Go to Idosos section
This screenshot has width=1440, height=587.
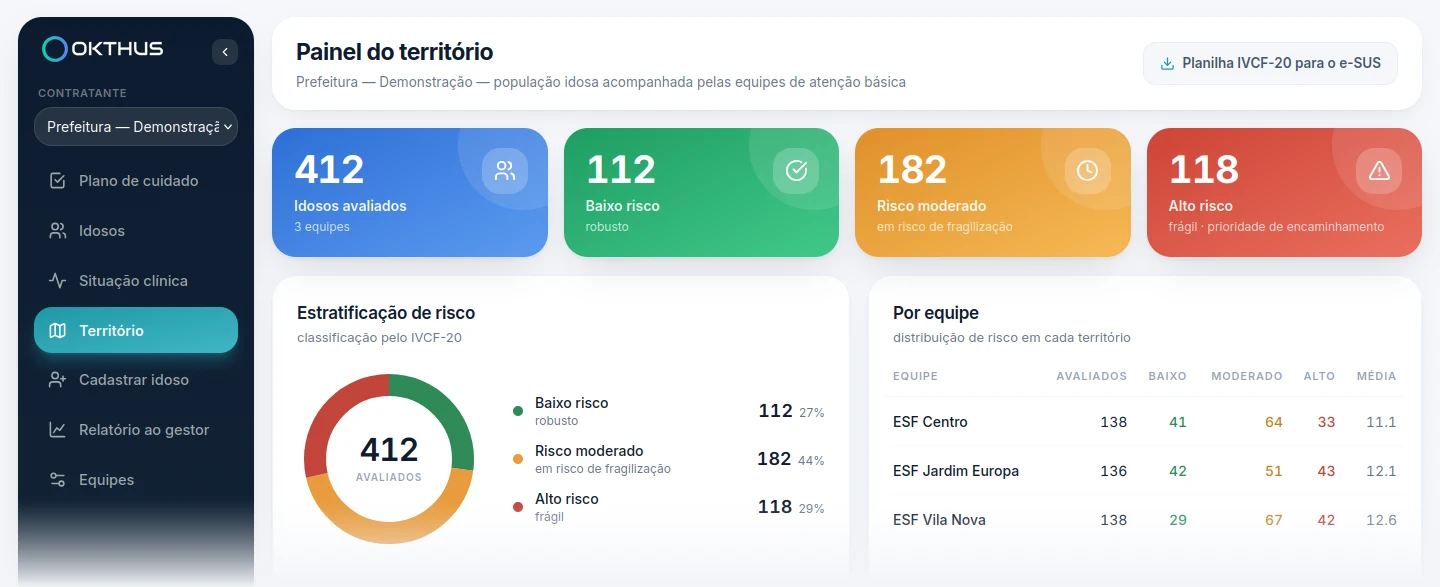(x=136, y=231)
